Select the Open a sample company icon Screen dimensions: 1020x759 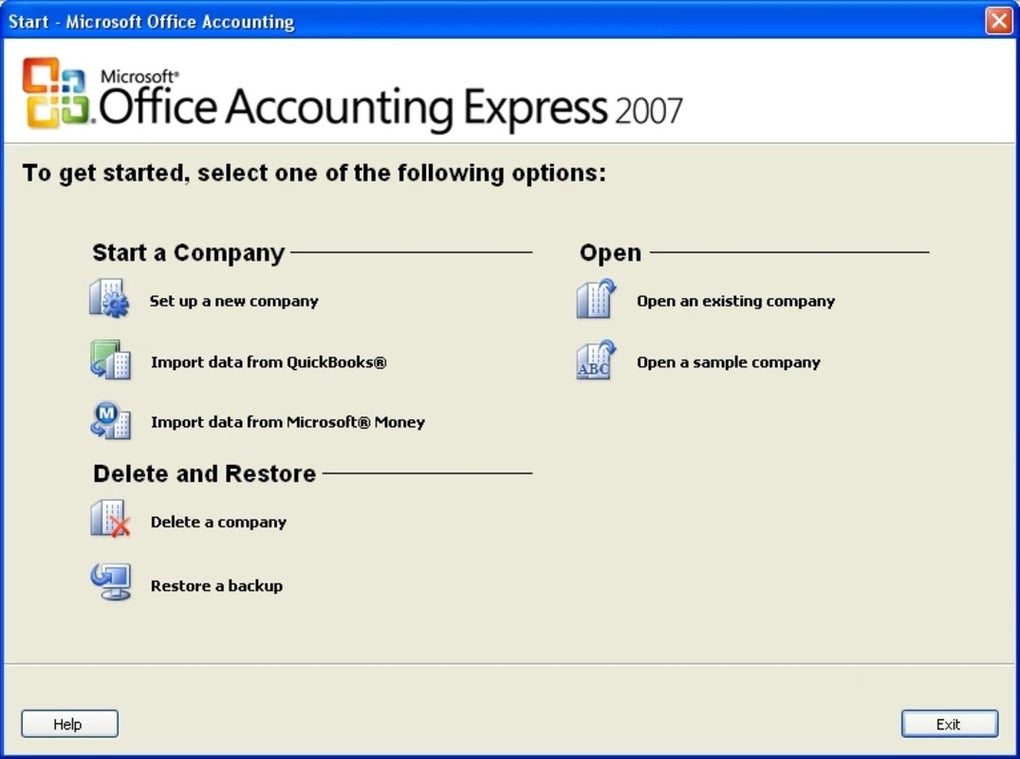click(x=596, y=360)
